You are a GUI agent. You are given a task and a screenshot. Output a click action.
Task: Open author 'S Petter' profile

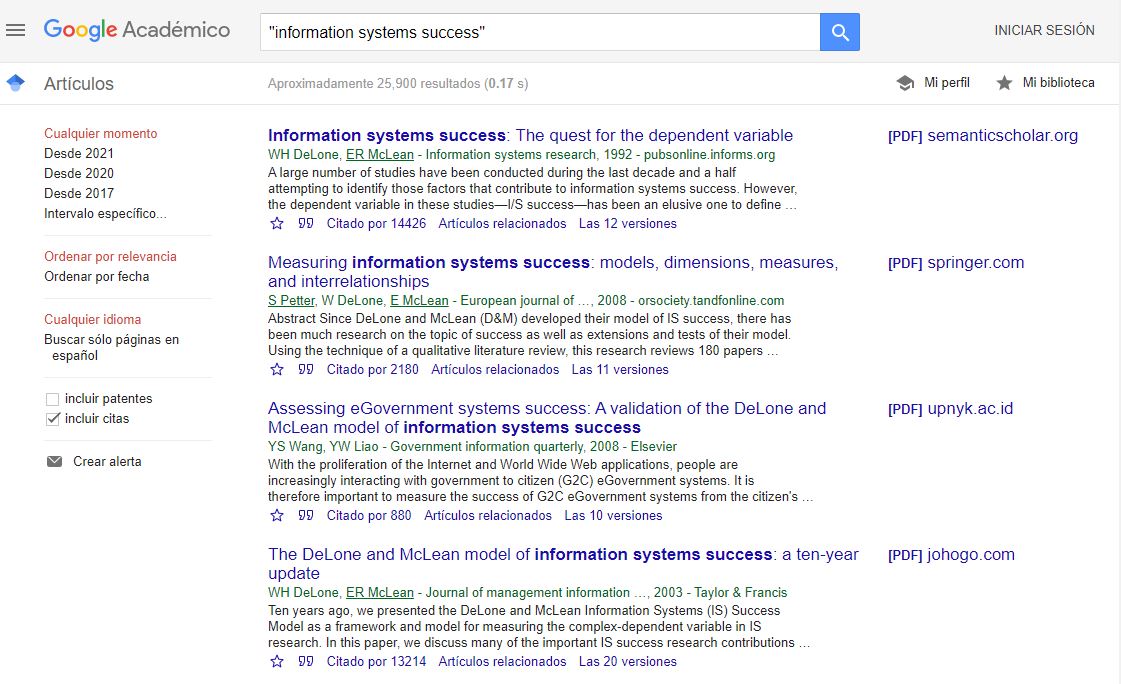pos(291,300)
